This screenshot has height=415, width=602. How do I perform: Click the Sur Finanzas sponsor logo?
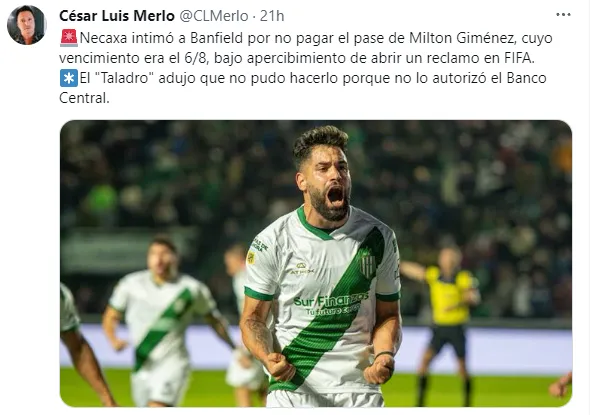[x=330, y=303]
